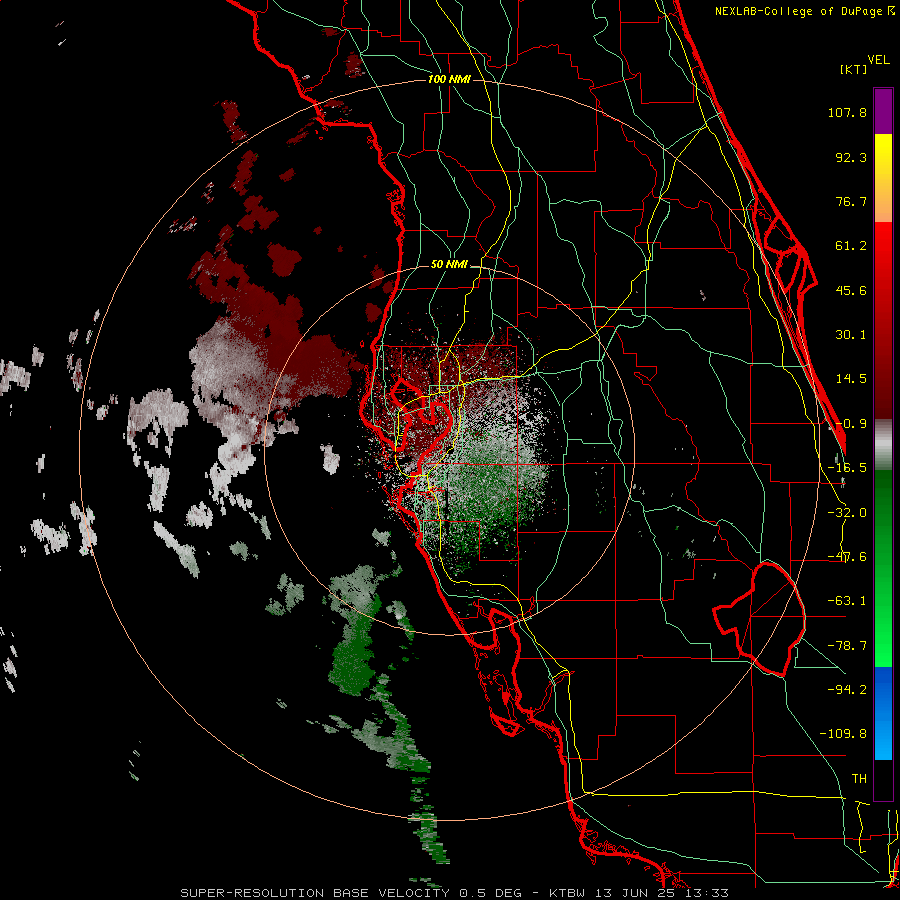Click the -109.8 velocity scale value
900x900 pixels.
(x=843, y=734)
